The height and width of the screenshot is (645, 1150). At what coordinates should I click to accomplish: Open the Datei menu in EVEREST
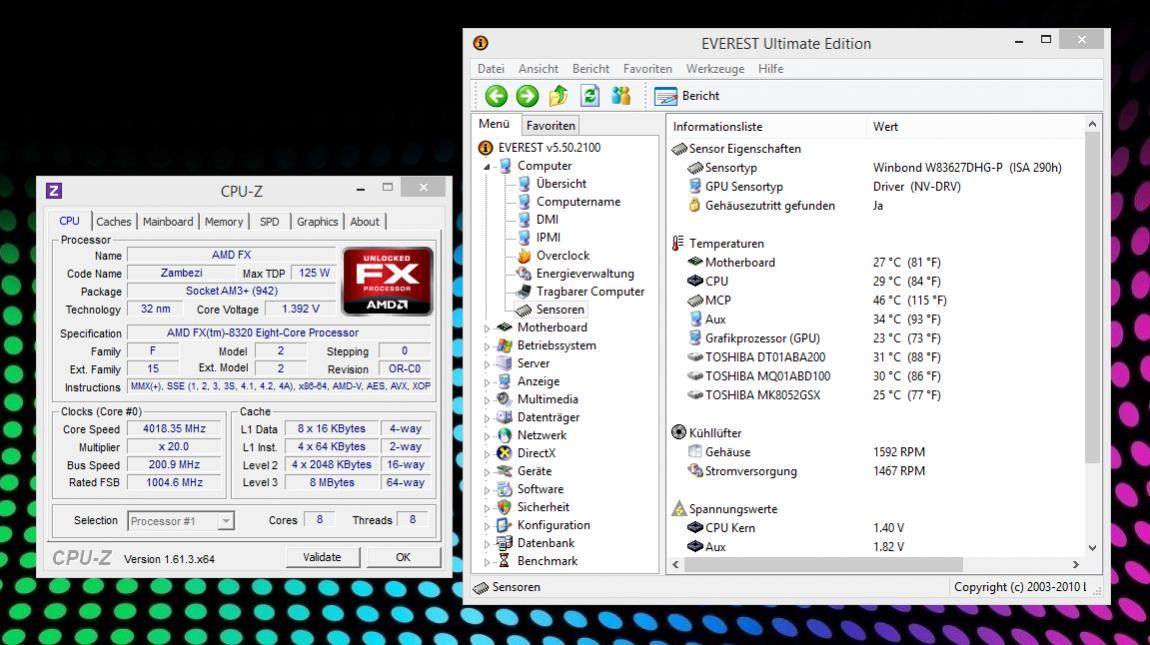pyautogui.click(x=491, y=69)
